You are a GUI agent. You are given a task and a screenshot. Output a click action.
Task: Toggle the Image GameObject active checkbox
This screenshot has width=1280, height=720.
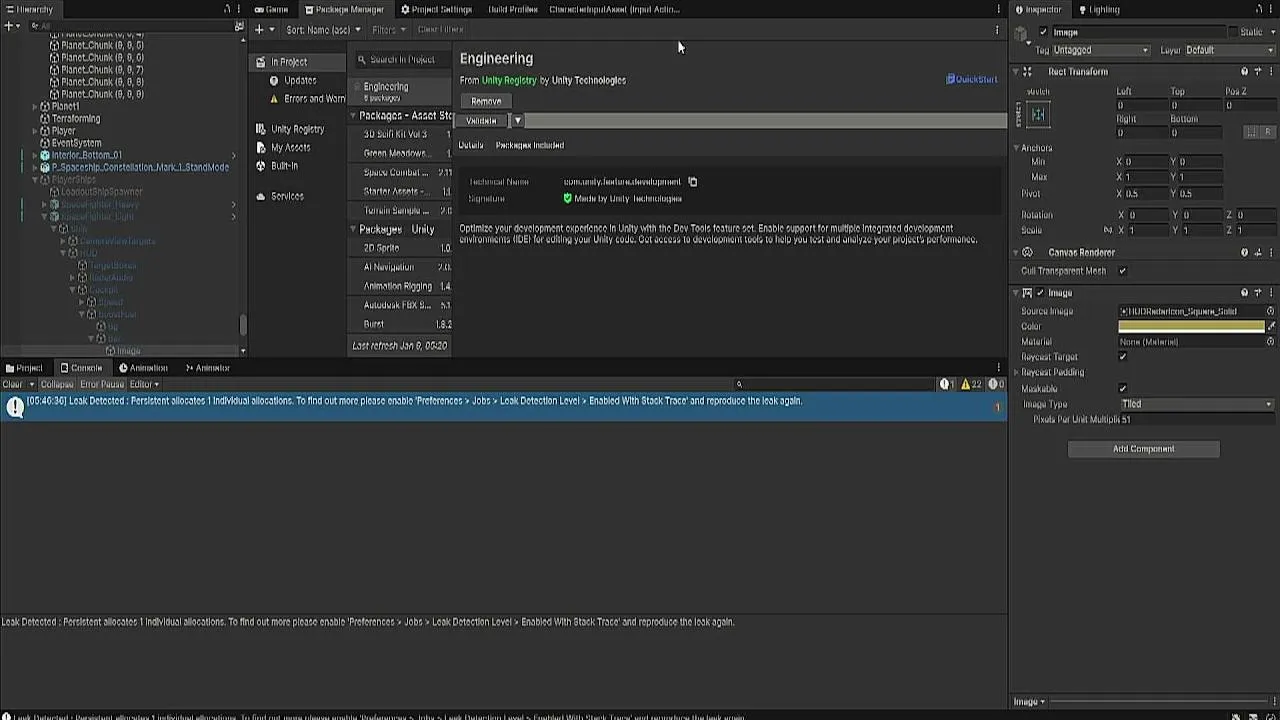[1043, 32]
